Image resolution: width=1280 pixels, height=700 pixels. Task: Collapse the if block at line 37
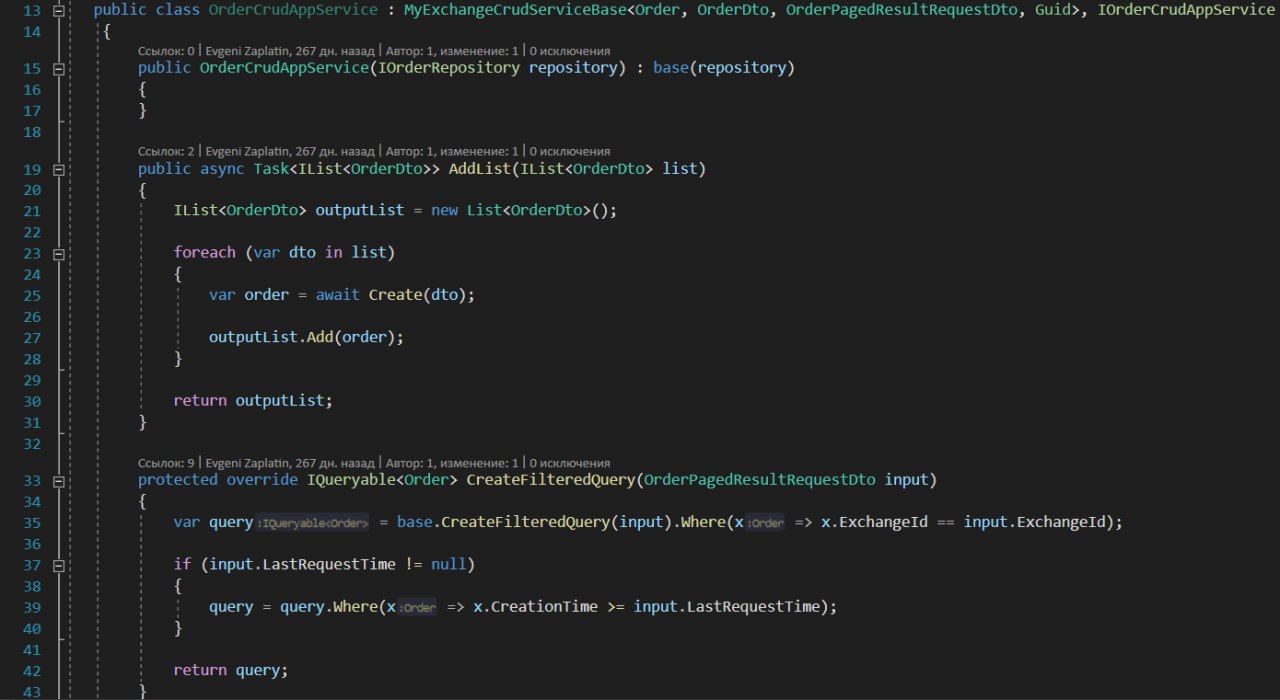pos(57,565)
